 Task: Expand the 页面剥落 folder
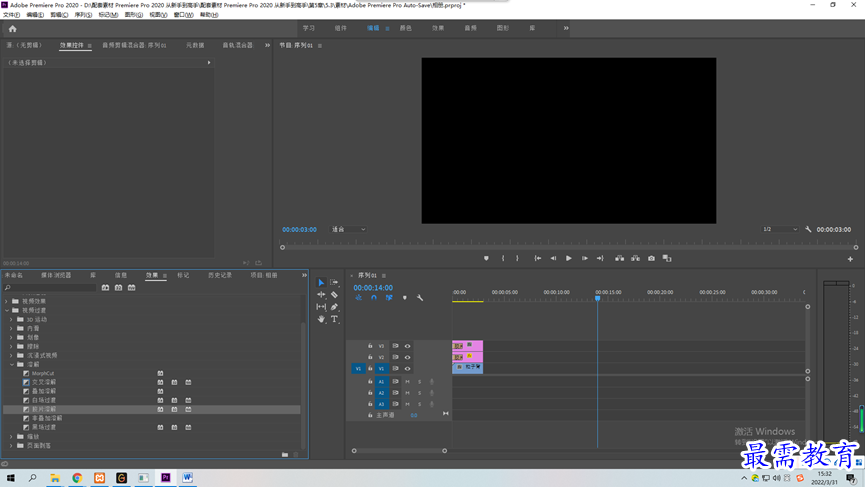tap(12, 446)
